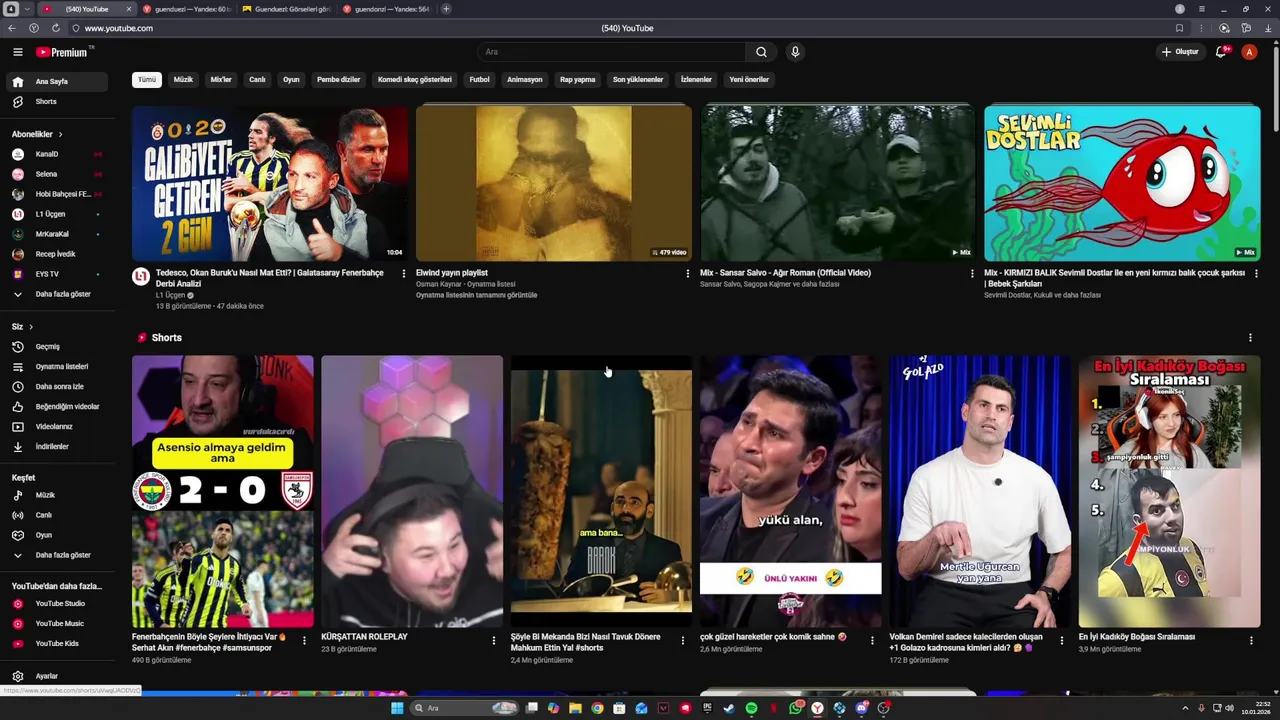This screenshot has width=1280, height=720.
Task: Click the YouTube Premium logo
Action: [x=63, y=52]
